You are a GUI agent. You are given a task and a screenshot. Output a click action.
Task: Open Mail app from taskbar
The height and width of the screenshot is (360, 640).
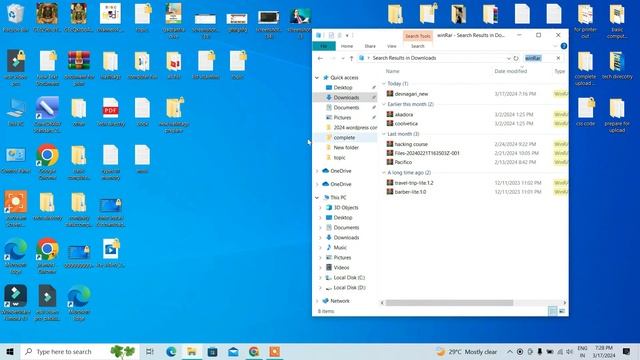coord(233,351)
